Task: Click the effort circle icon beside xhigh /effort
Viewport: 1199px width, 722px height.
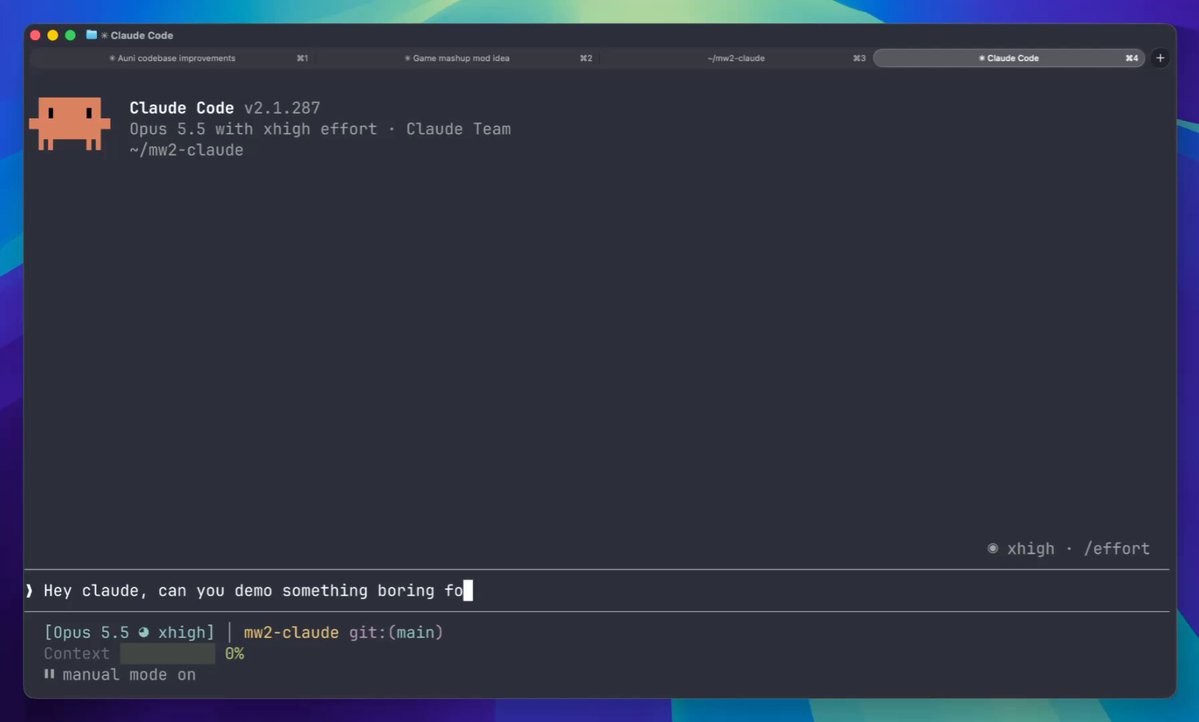Action: [993, 548]
